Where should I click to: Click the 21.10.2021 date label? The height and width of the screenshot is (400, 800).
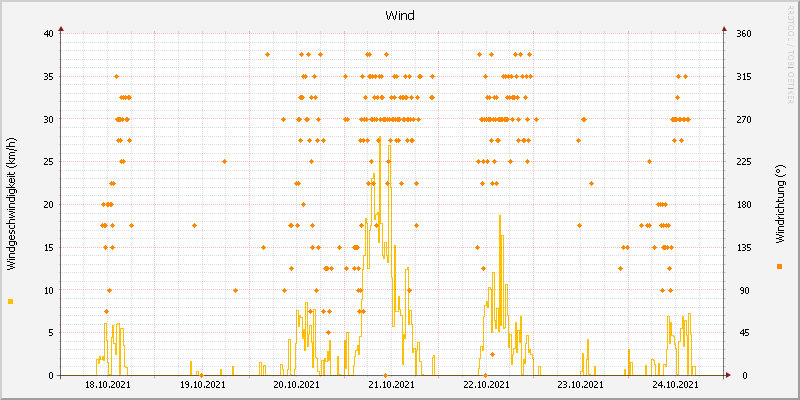click(x=391, y=385)
